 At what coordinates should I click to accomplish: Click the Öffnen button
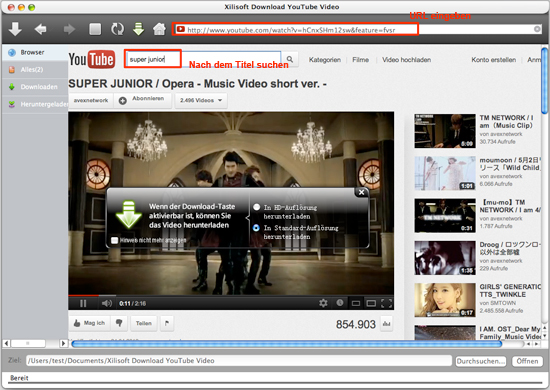tap(527, 361)
